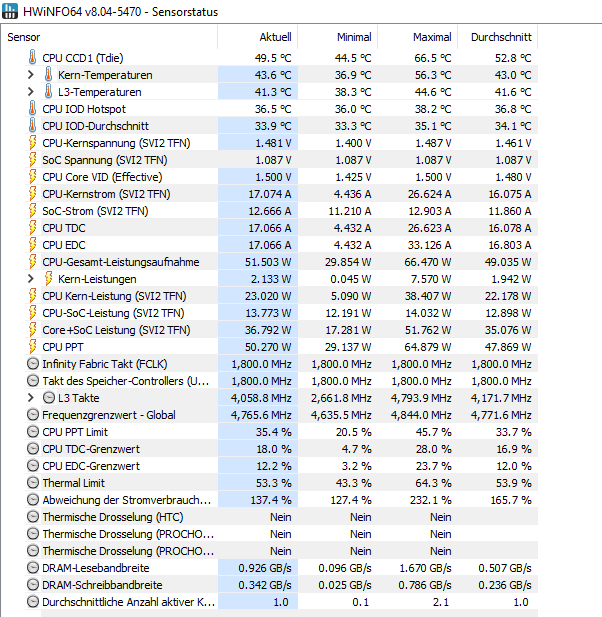The width and height of the screenshot is (602, 617).
Task: Click the clock icon next to L3 Takte
Action: coord(49,398)
